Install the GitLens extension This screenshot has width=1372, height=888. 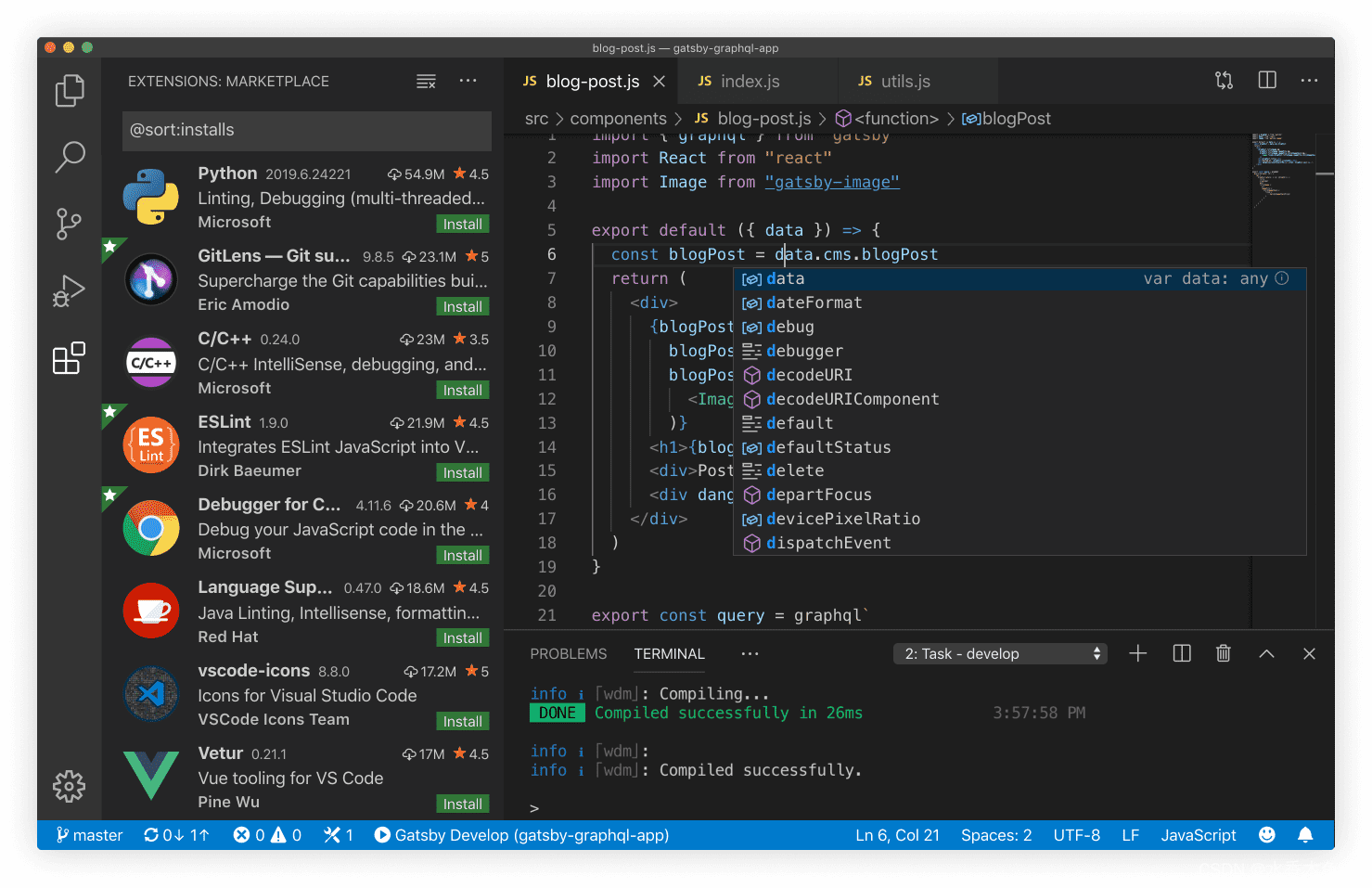coord(462,306)
